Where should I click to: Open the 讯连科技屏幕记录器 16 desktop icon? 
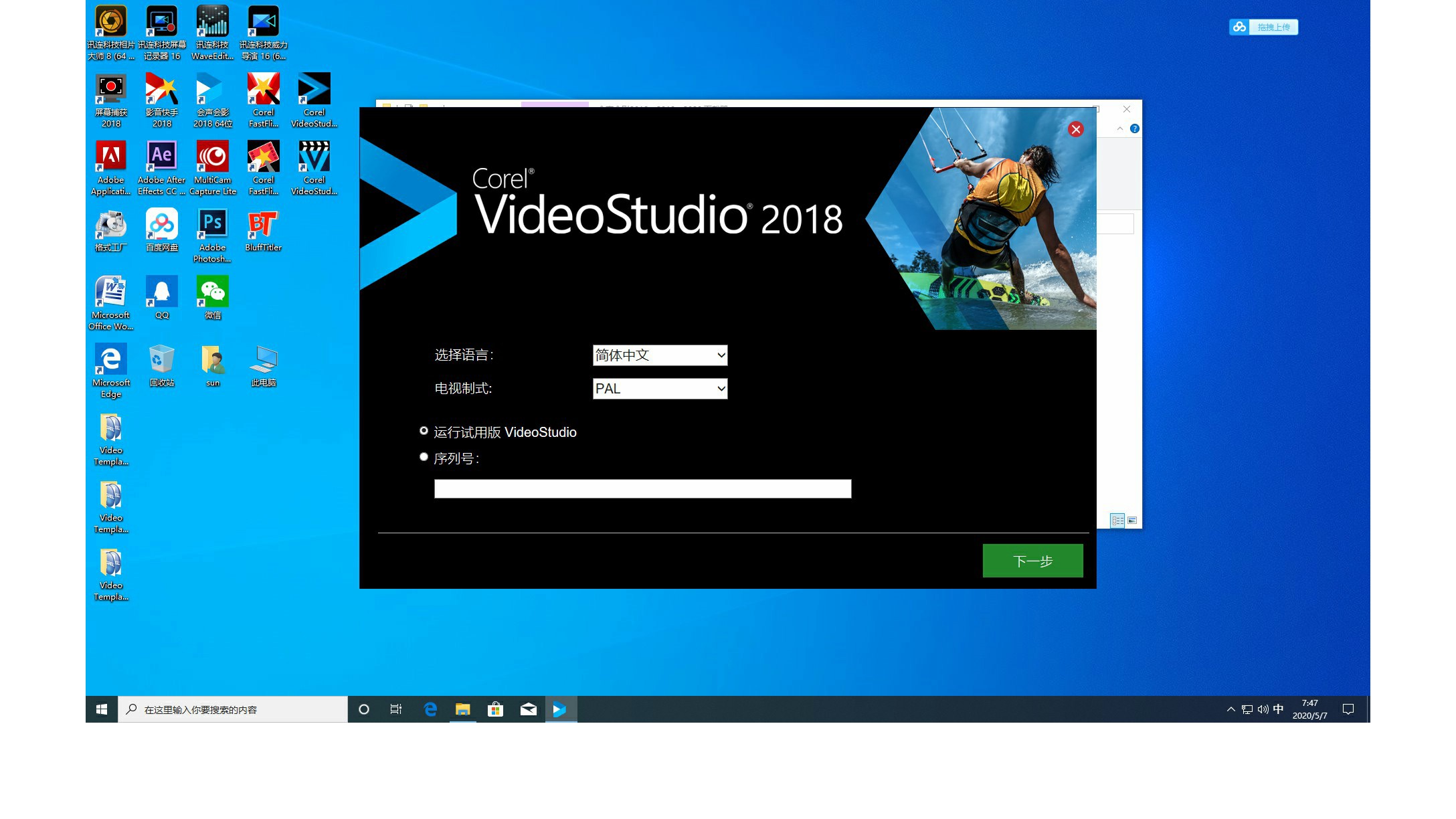[x=162, y=33]
